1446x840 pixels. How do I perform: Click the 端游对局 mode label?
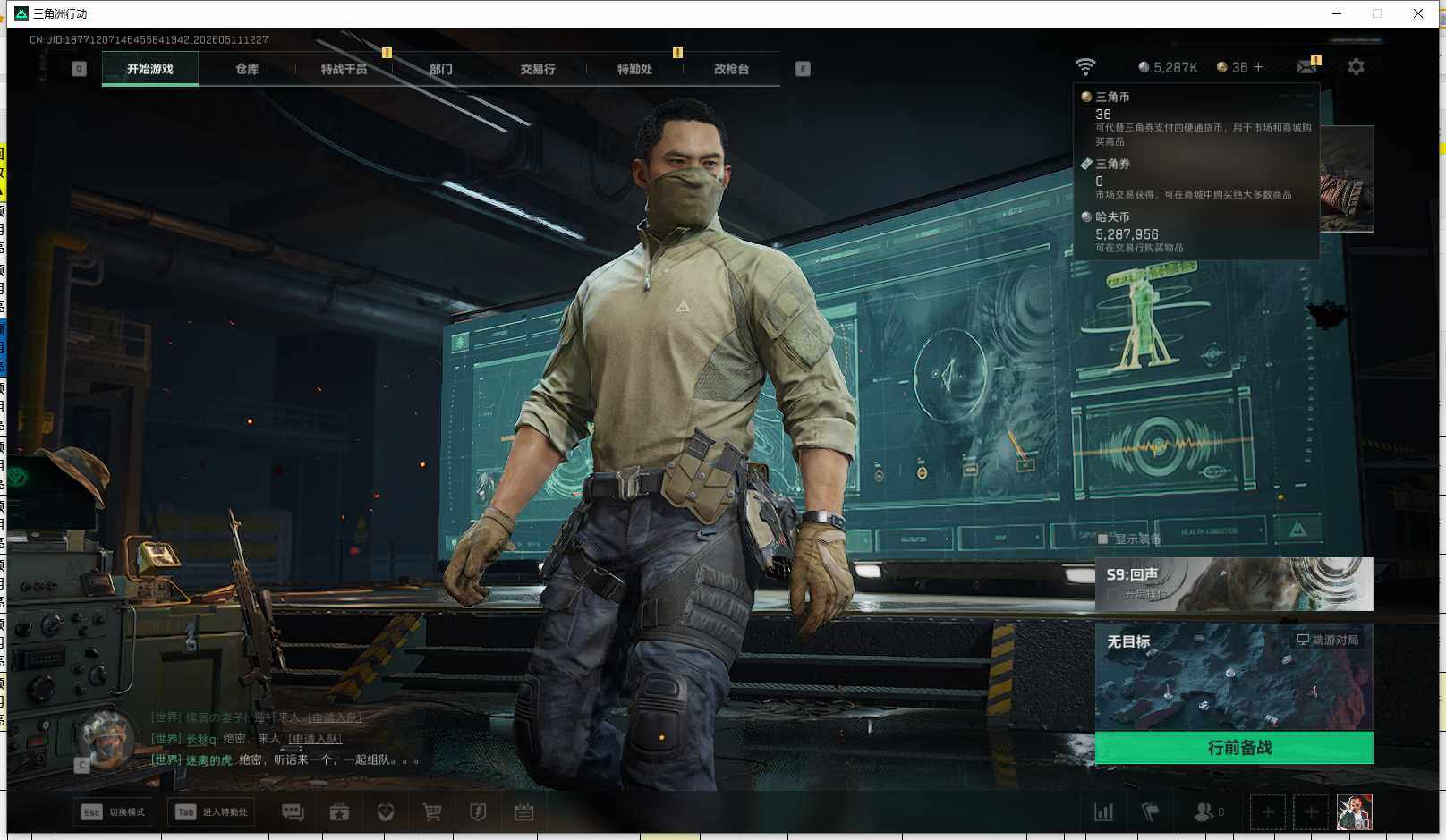click(1328, 640)
